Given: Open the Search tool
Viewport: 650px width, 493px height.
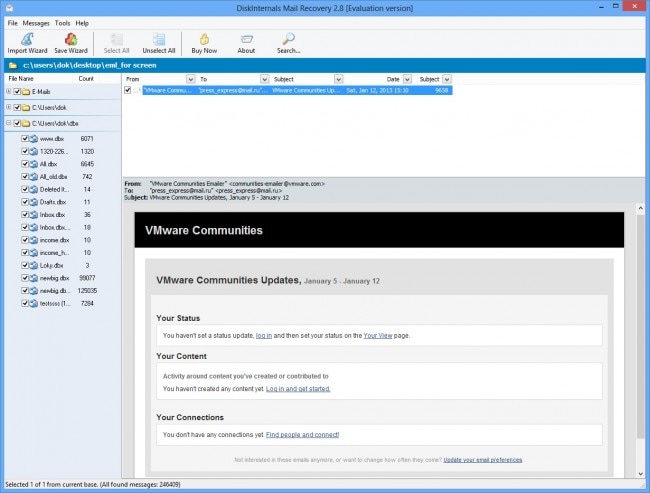Looking at the screenshot, I should [x=289, y=43].
